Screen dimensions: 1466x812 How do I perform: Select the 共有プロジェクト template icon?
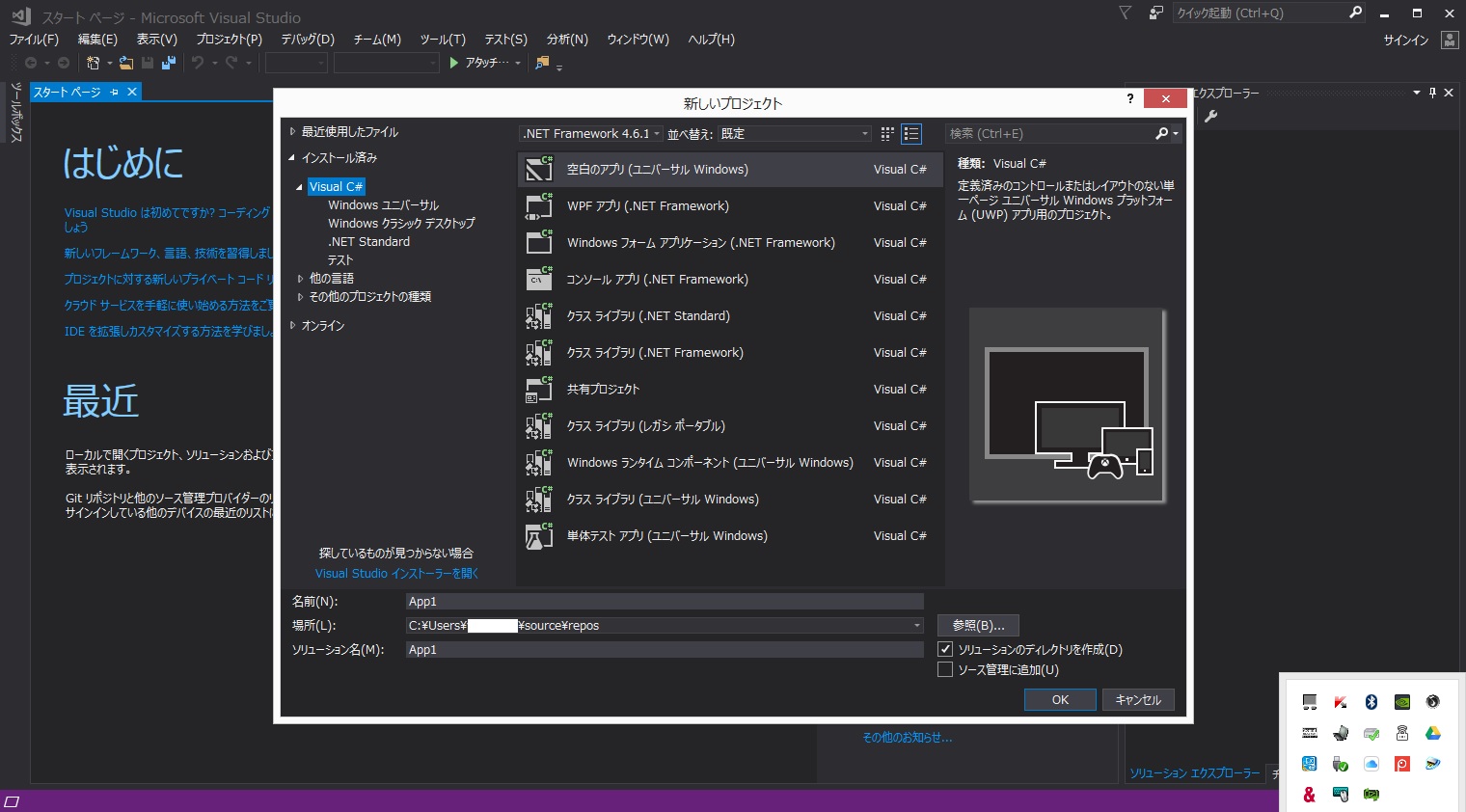click(539, 389)
